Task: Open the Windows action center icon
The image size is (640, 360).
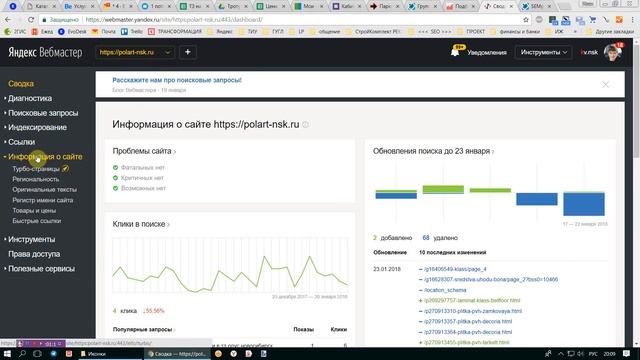Action: coord(627,354)
